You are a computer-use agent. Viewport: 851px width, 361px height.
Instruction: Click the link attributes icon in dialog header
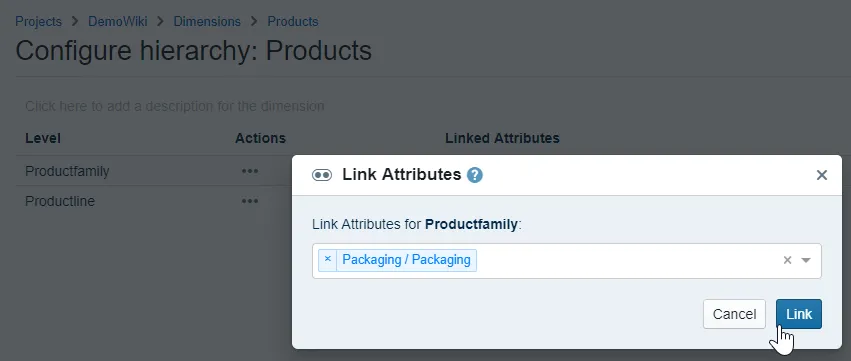[x=322, y=175]
